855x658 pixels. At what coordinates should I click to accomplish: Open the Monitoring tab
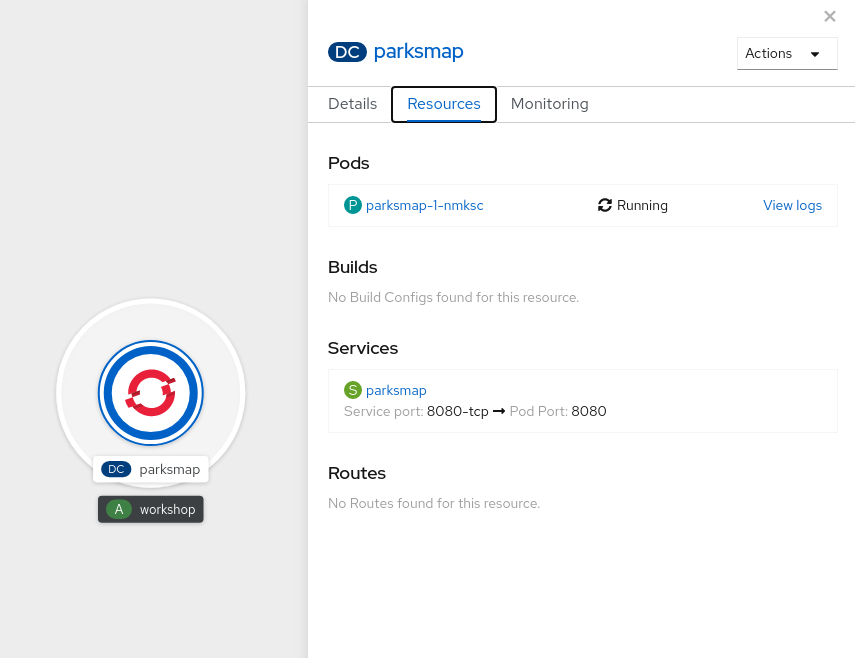coord(549,104)
